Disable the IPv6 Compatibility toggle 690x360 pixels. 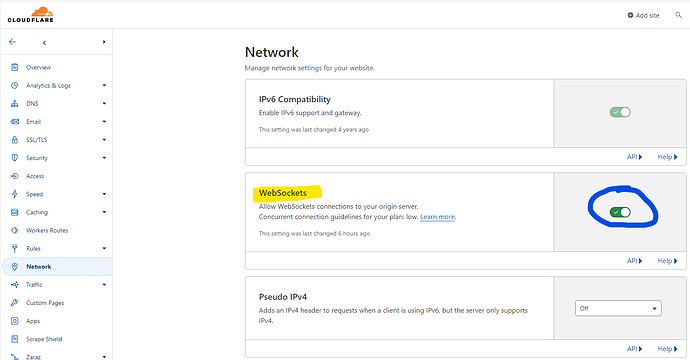click(620, 112)
